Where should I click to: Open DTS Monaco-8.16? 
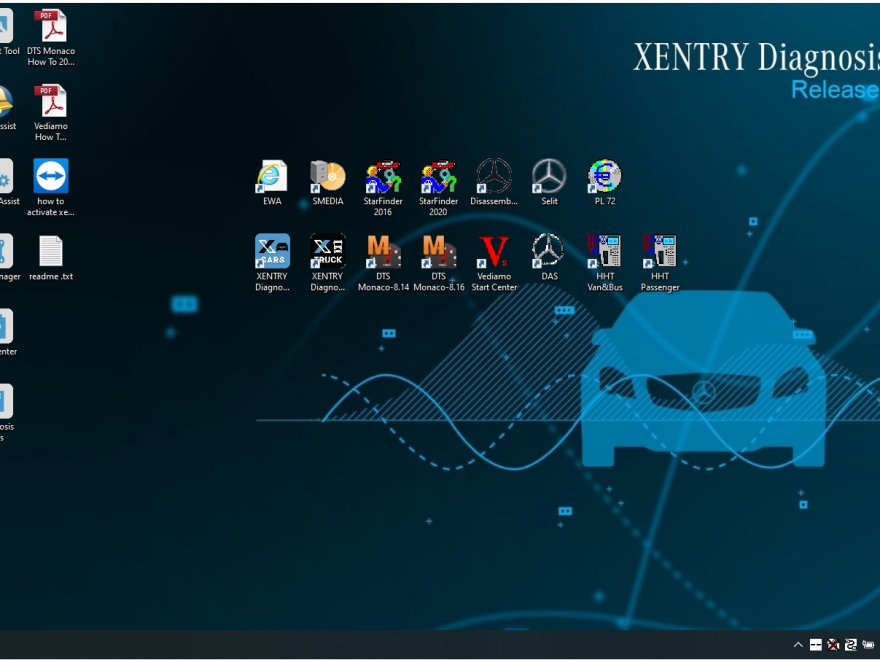click(x=439, y=263)
